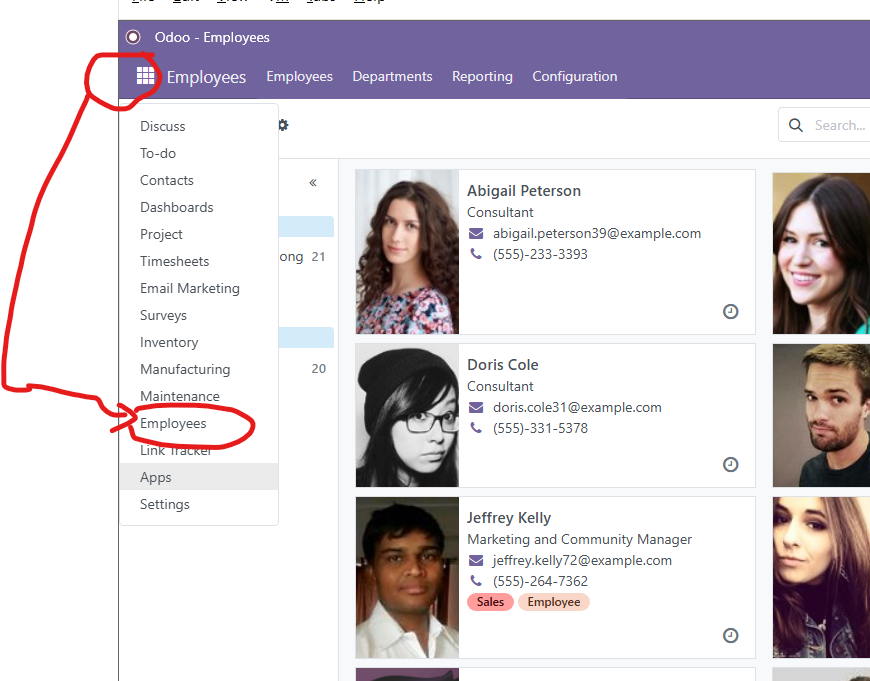Click Jeffrey Kelly's phone number link
Viewport: 870px width, 681px height.
pos(540,581)
